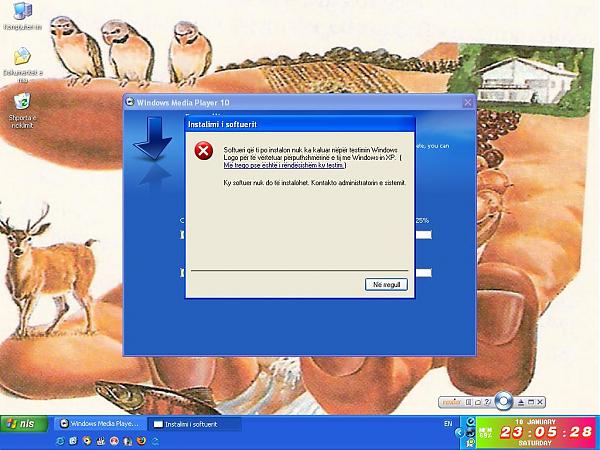Click the reader logo on the desktop widget

pyautogui.click(x=452, y=402)
